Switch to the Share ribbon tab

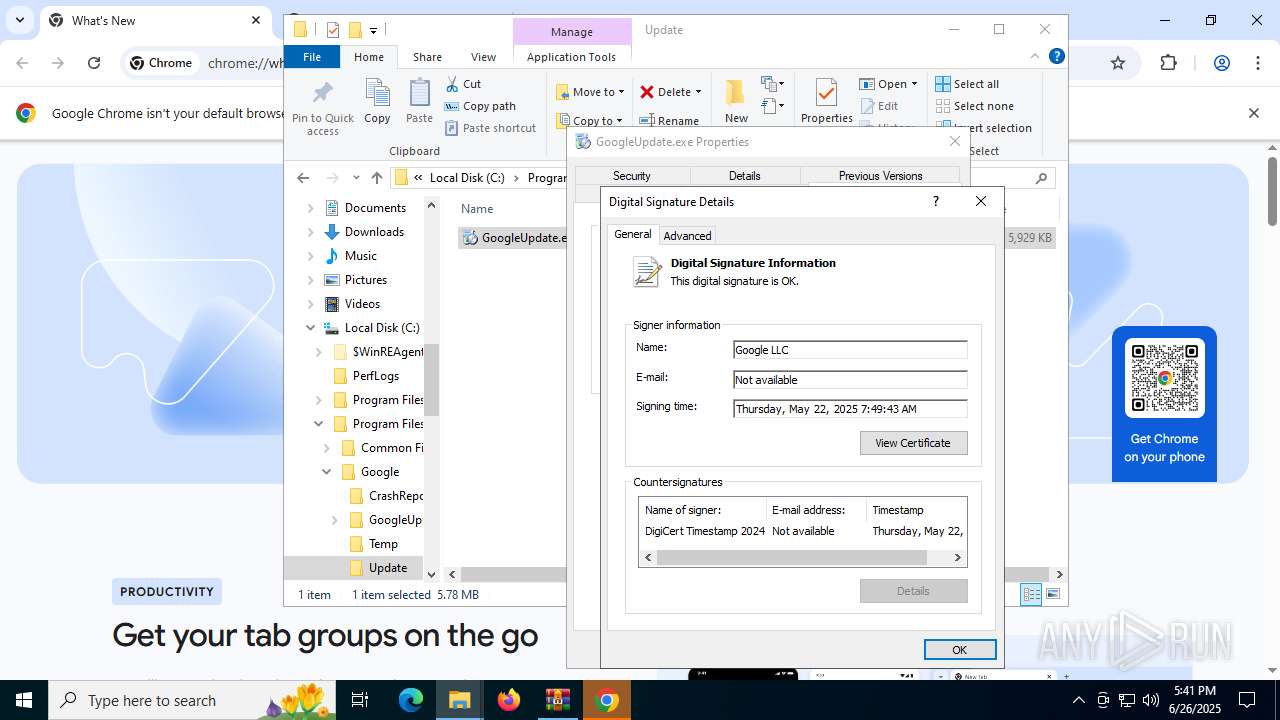427,57
